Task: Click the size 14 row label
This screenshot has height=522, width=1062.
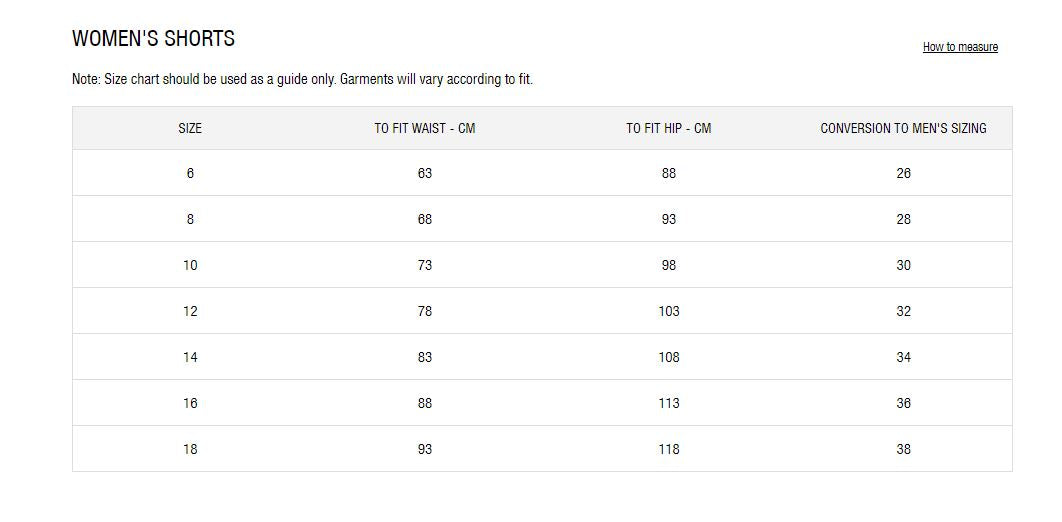Action: click(x=190, y=357)
